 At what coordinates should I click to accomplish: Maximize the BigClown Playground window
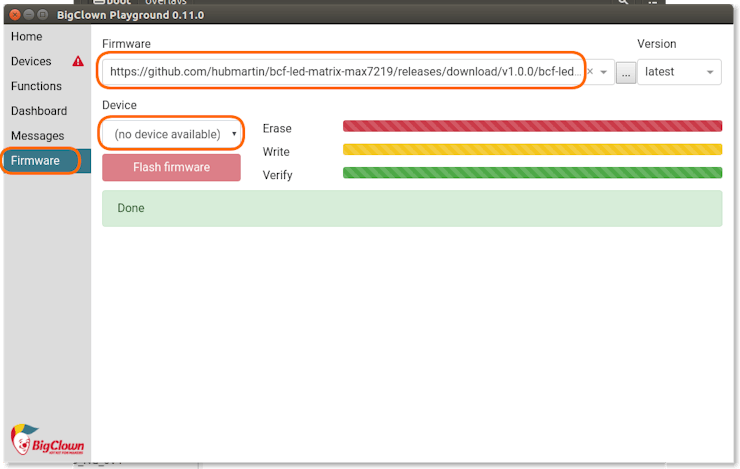[x=42, y=15]
